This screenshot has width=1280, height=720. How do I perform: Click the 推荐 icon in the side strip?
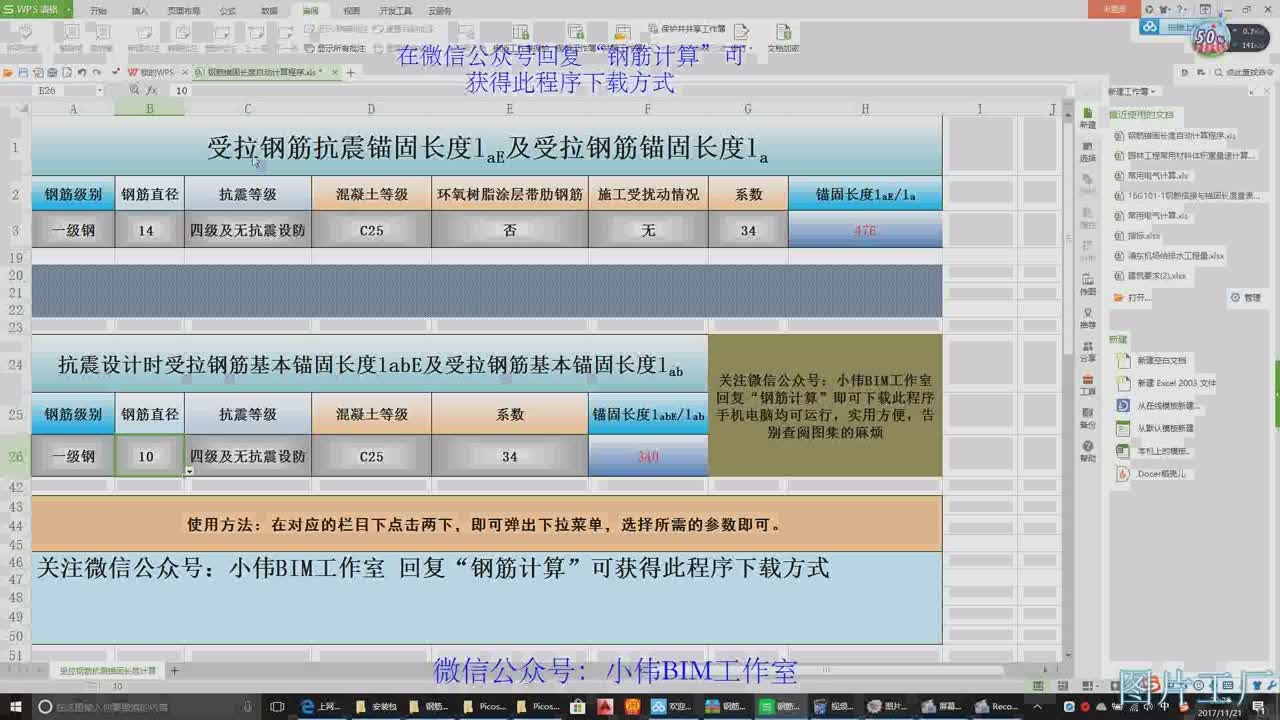(x=1088, y=318)
